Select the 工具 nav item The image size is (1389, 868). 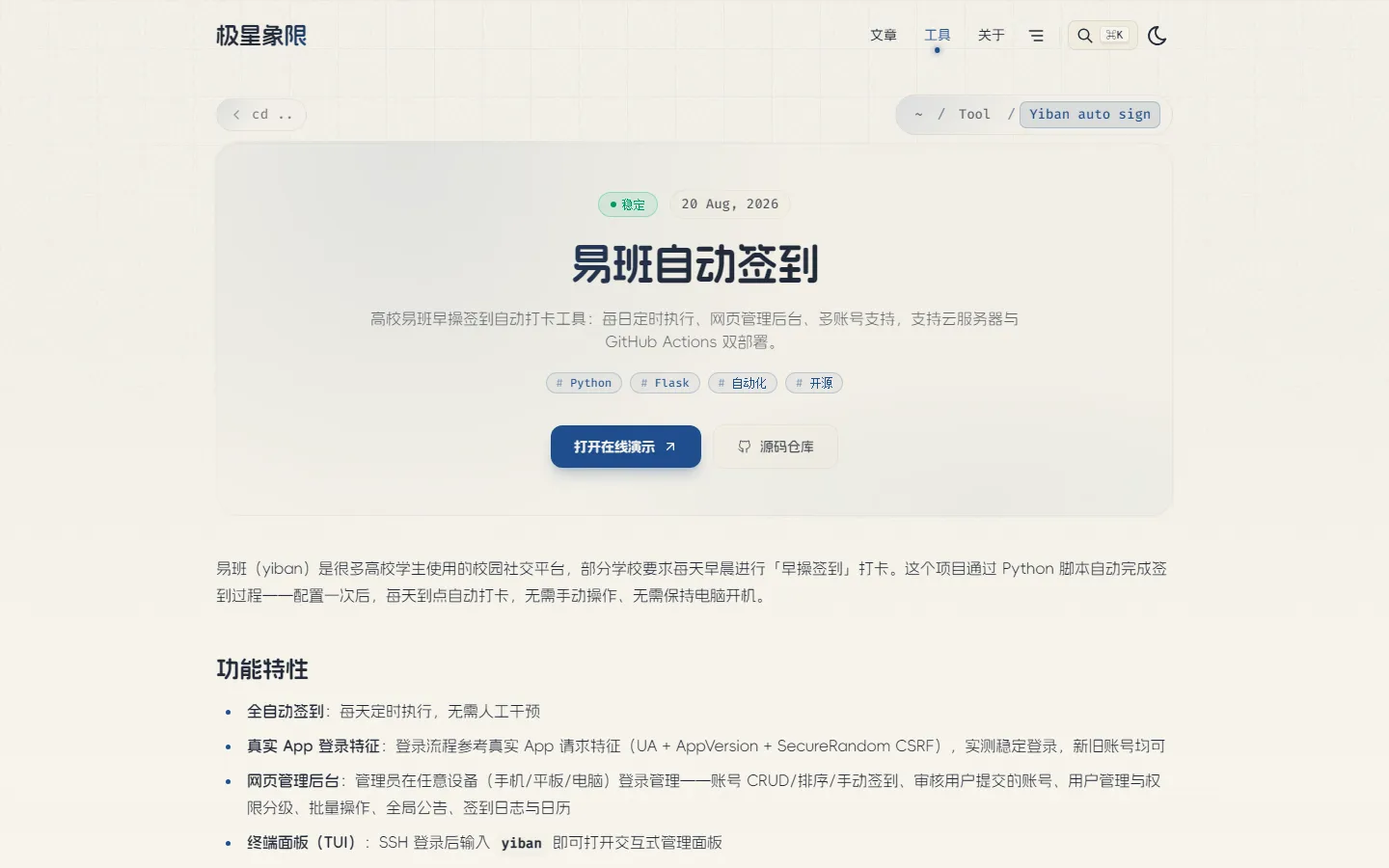[x=938, y=36]
